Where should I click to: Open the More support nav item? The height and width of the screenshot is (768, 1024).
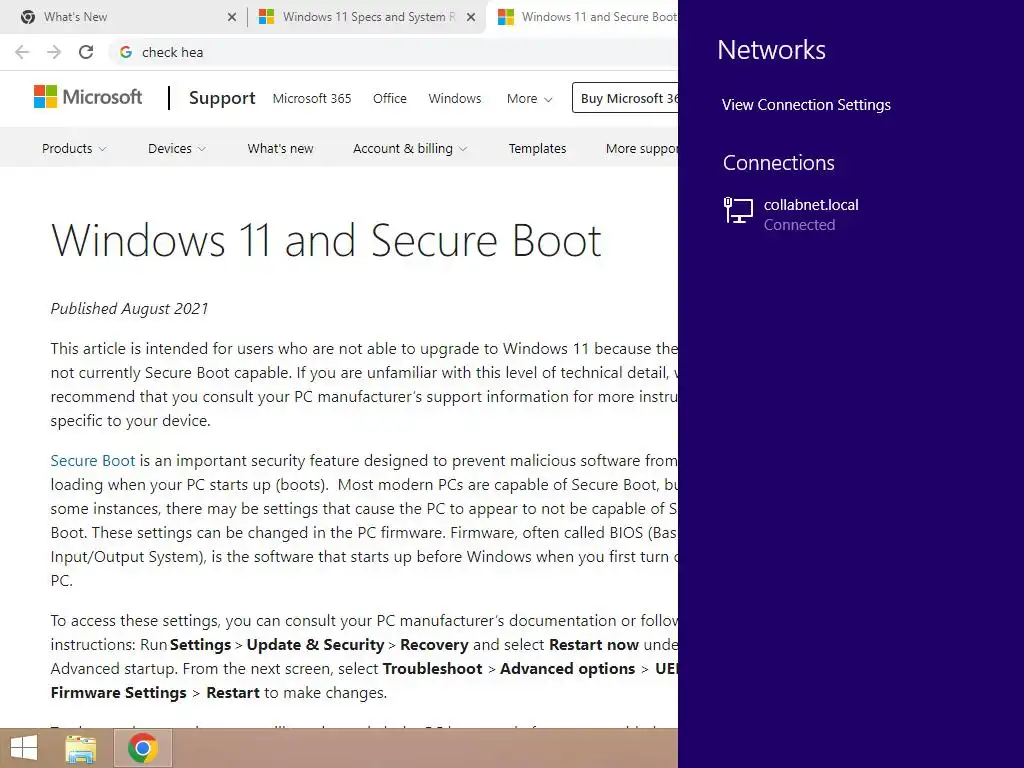click(642, 149)
